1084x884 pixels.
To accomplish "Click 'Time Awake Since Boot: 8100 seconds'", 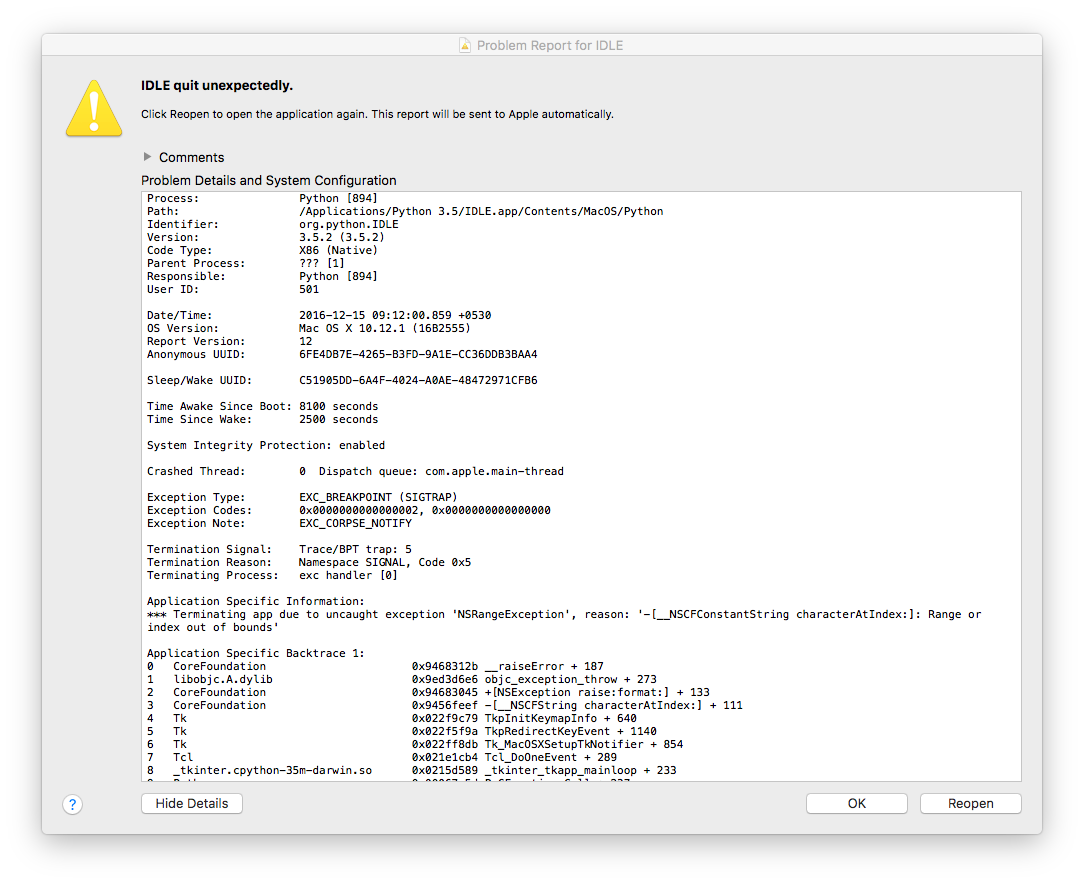I will tap(262, 406).
